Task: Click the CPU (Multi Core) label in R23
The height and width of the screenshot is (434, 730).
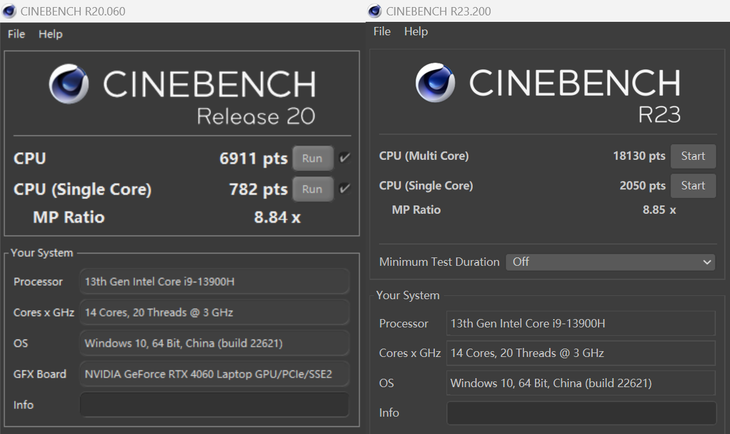Action: pos(424,156)
